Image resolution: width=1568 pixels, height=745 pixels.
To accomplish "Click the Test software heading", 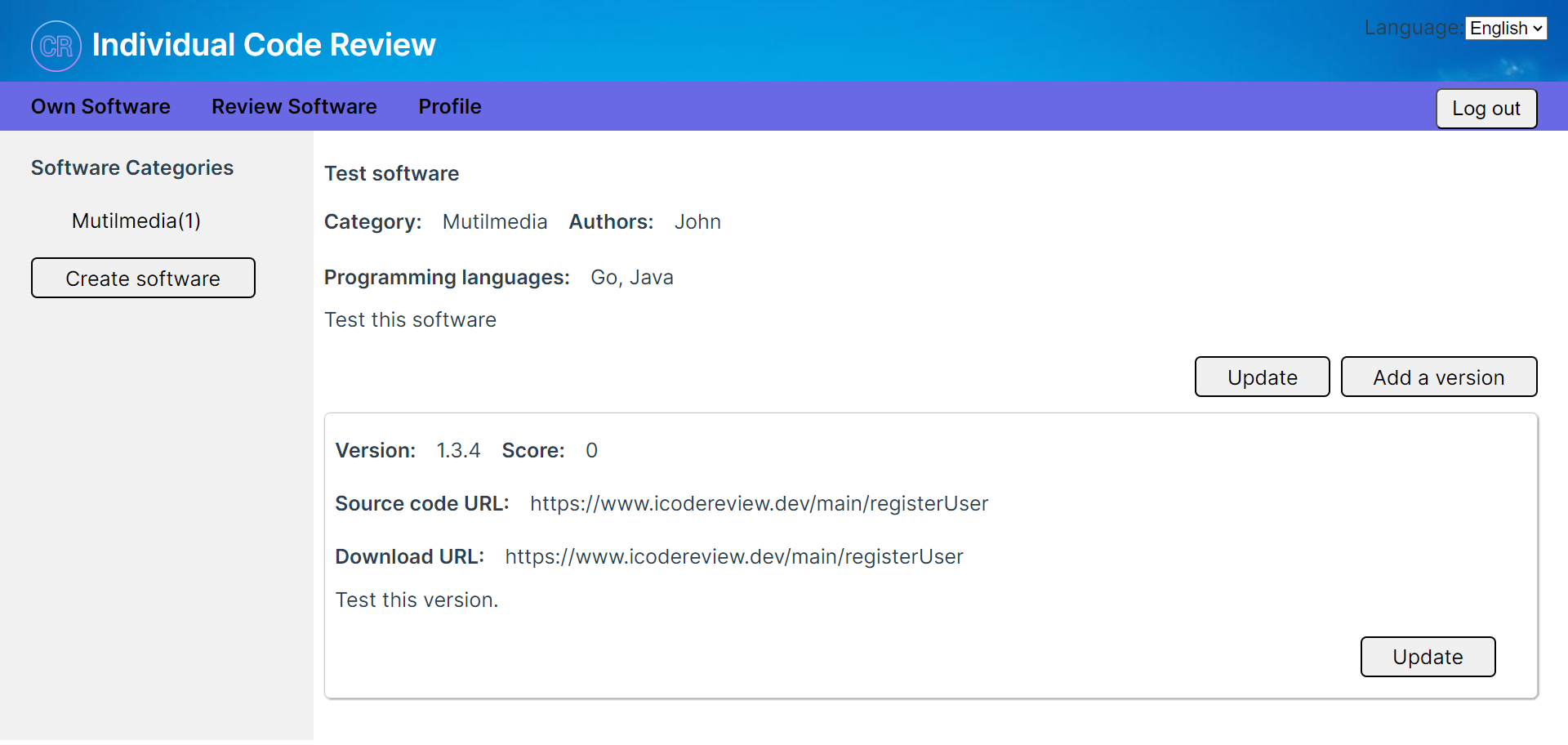I will click(391, 174).
